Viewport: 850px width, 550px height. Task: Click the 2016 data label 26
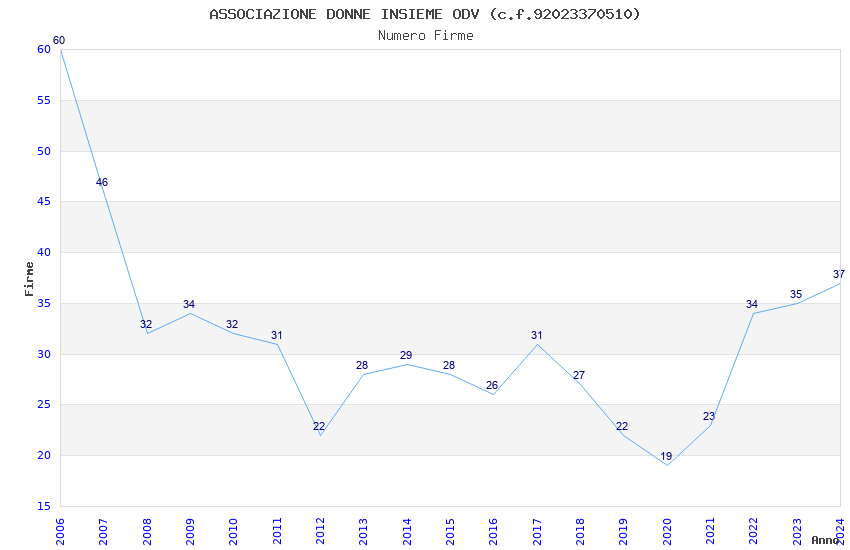pos(492,385)
